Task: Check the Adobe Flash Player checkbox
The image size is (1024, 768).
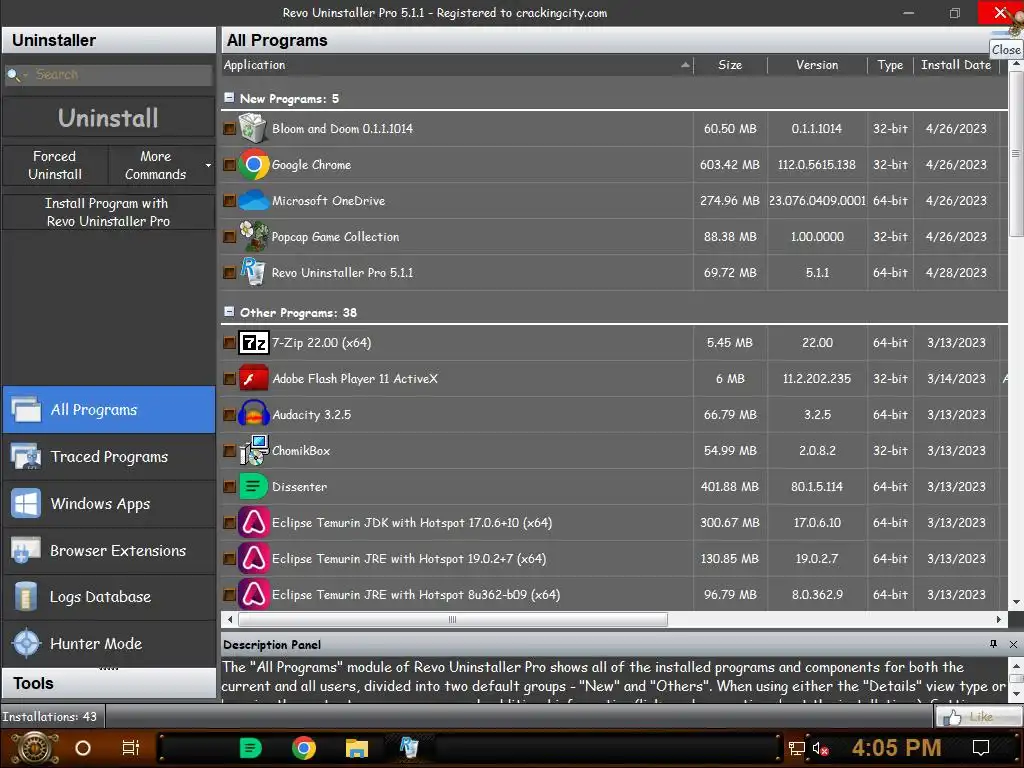Action: (229, 378)
